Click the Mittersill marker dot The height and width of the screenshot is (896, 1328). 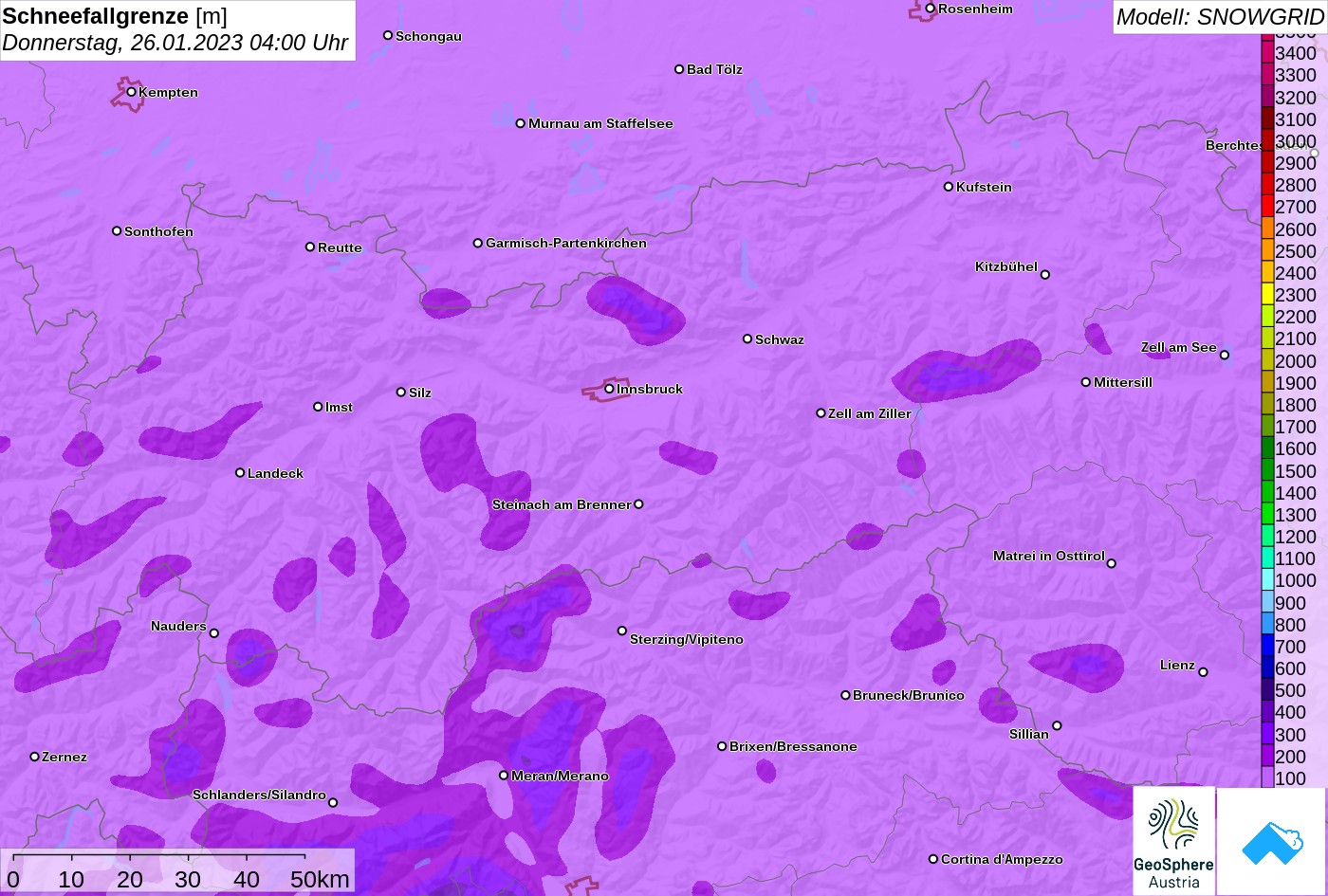(1086, 382)
